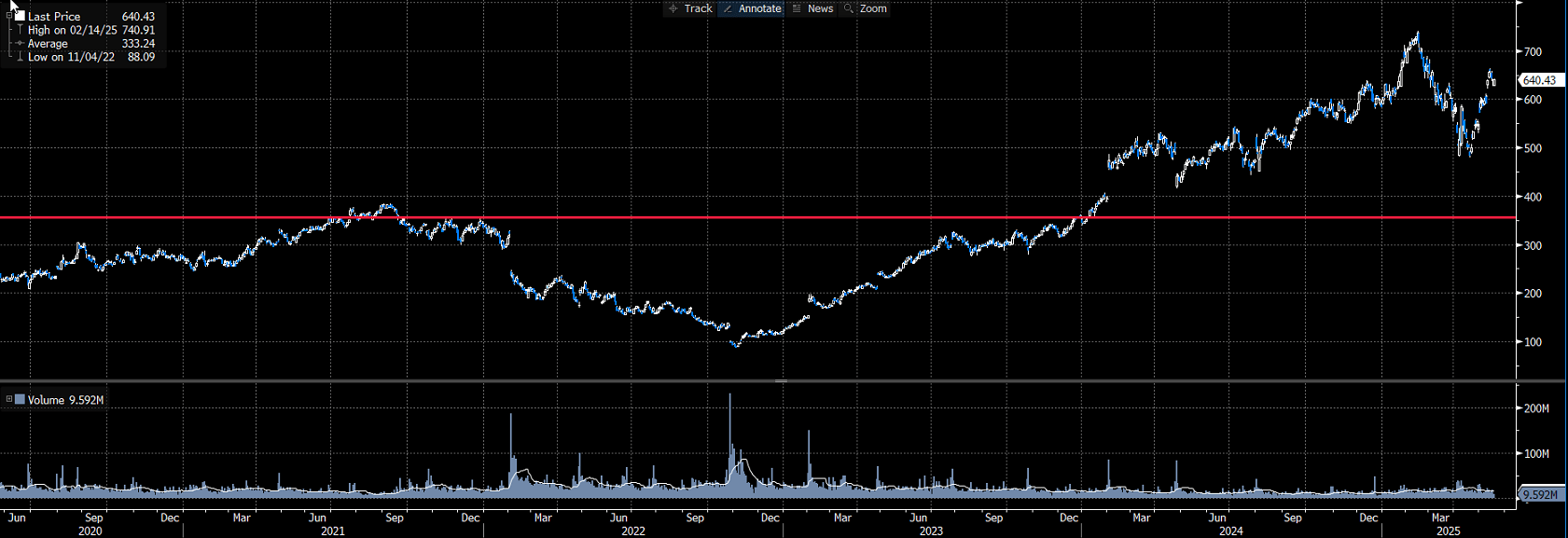
Task: Click the blue Volume color swatch
Action: coord(20,399)
